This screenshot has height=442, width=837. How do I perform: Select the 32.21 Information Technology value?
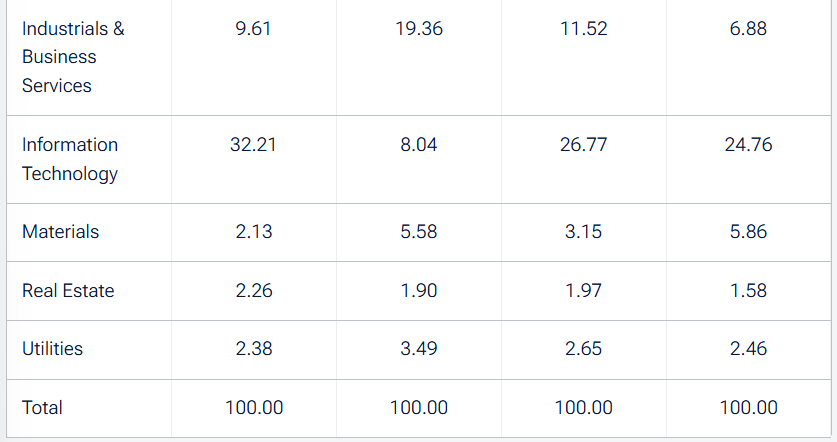pyautogui.click(x=254, y=145)
